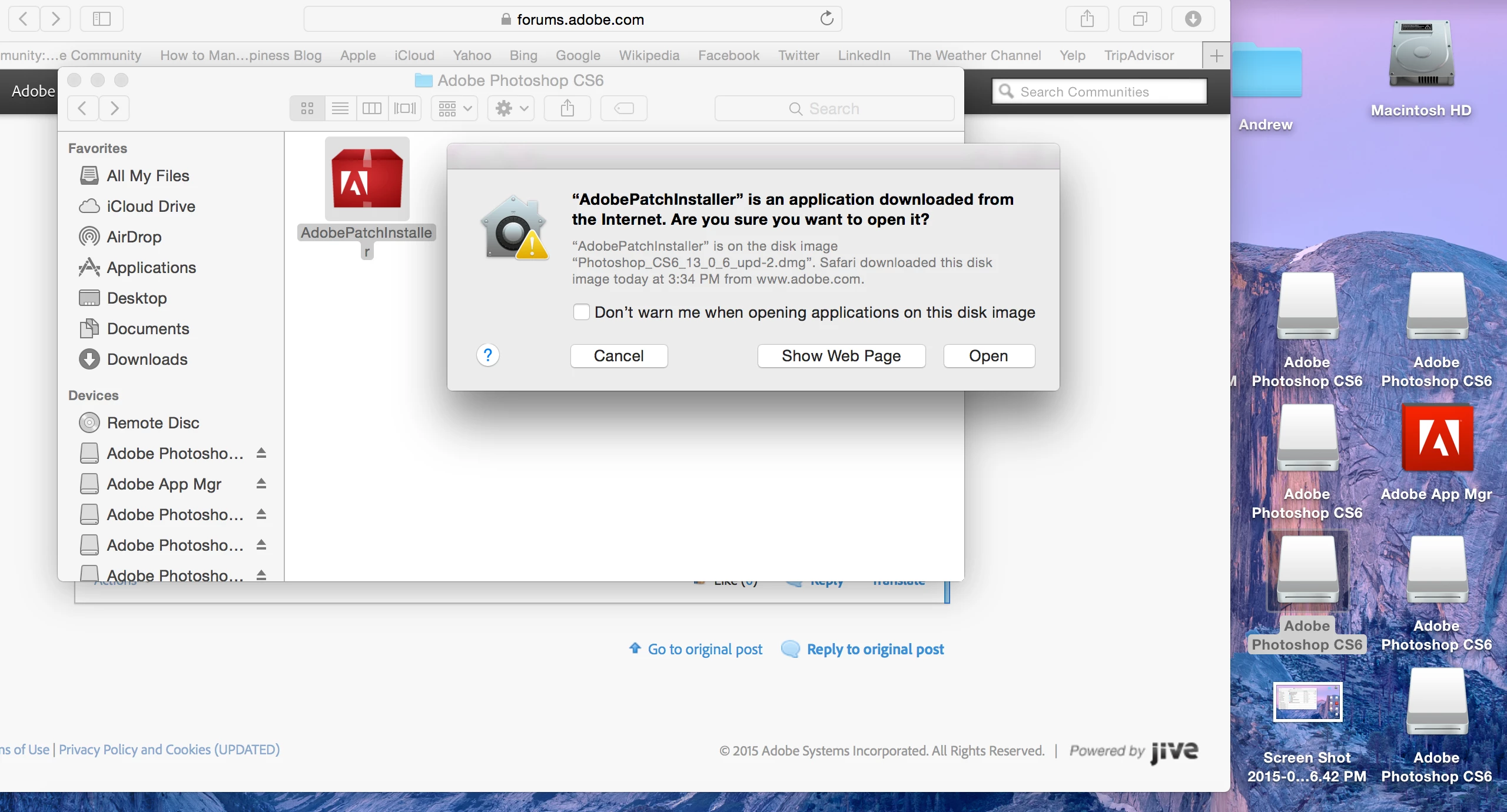Switch Finder to icon view
The width and height of the screenshot is (1507, 812).
[307, 108]
